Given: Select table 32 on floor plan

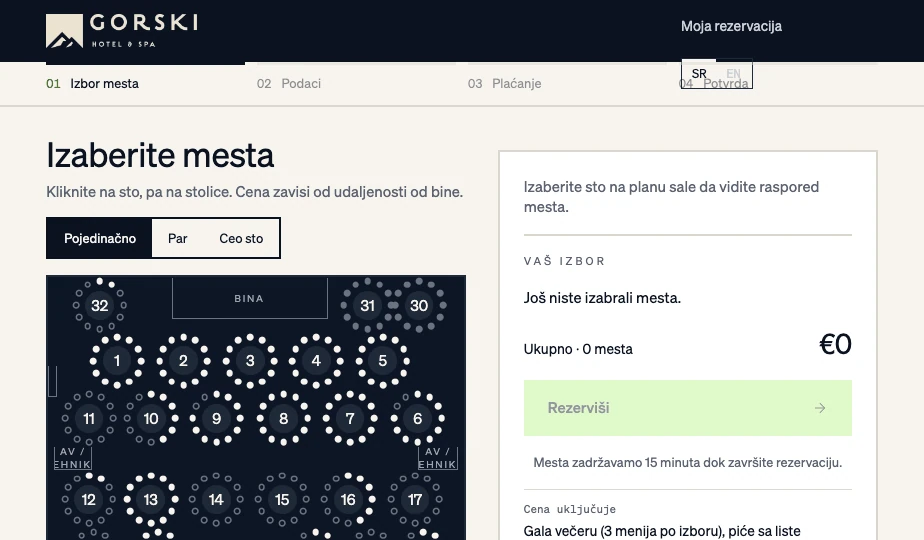Looking at the screenshot, I should (100, 305).
